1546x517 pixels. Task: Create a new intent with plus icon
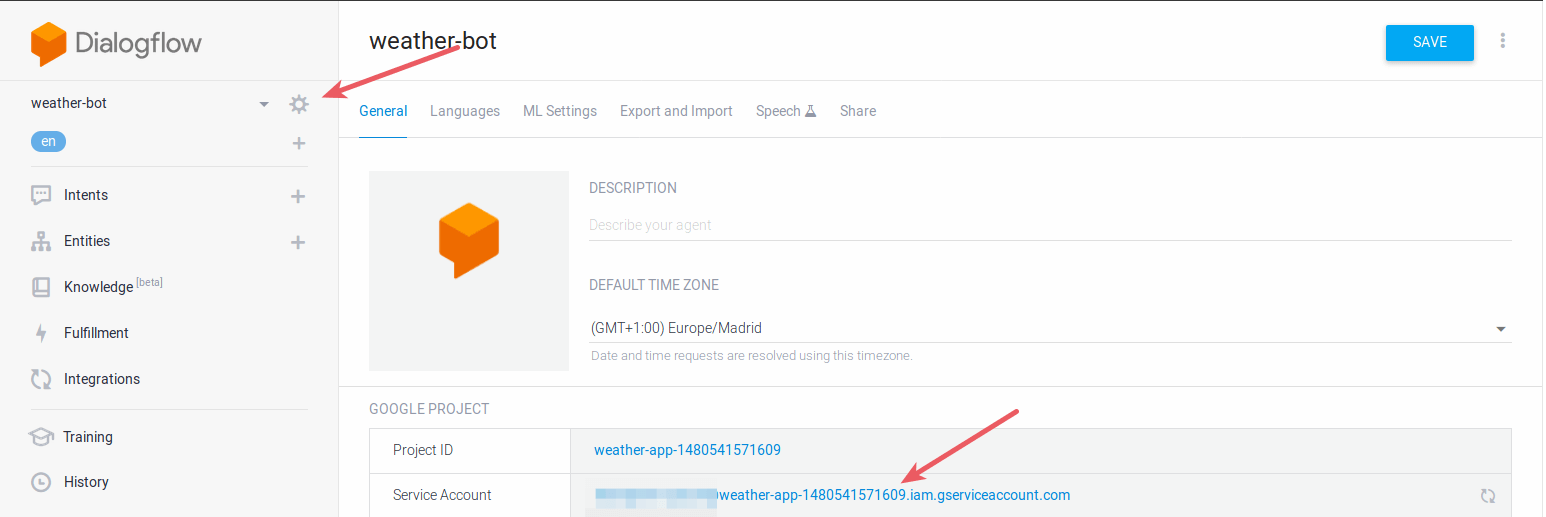297,196
